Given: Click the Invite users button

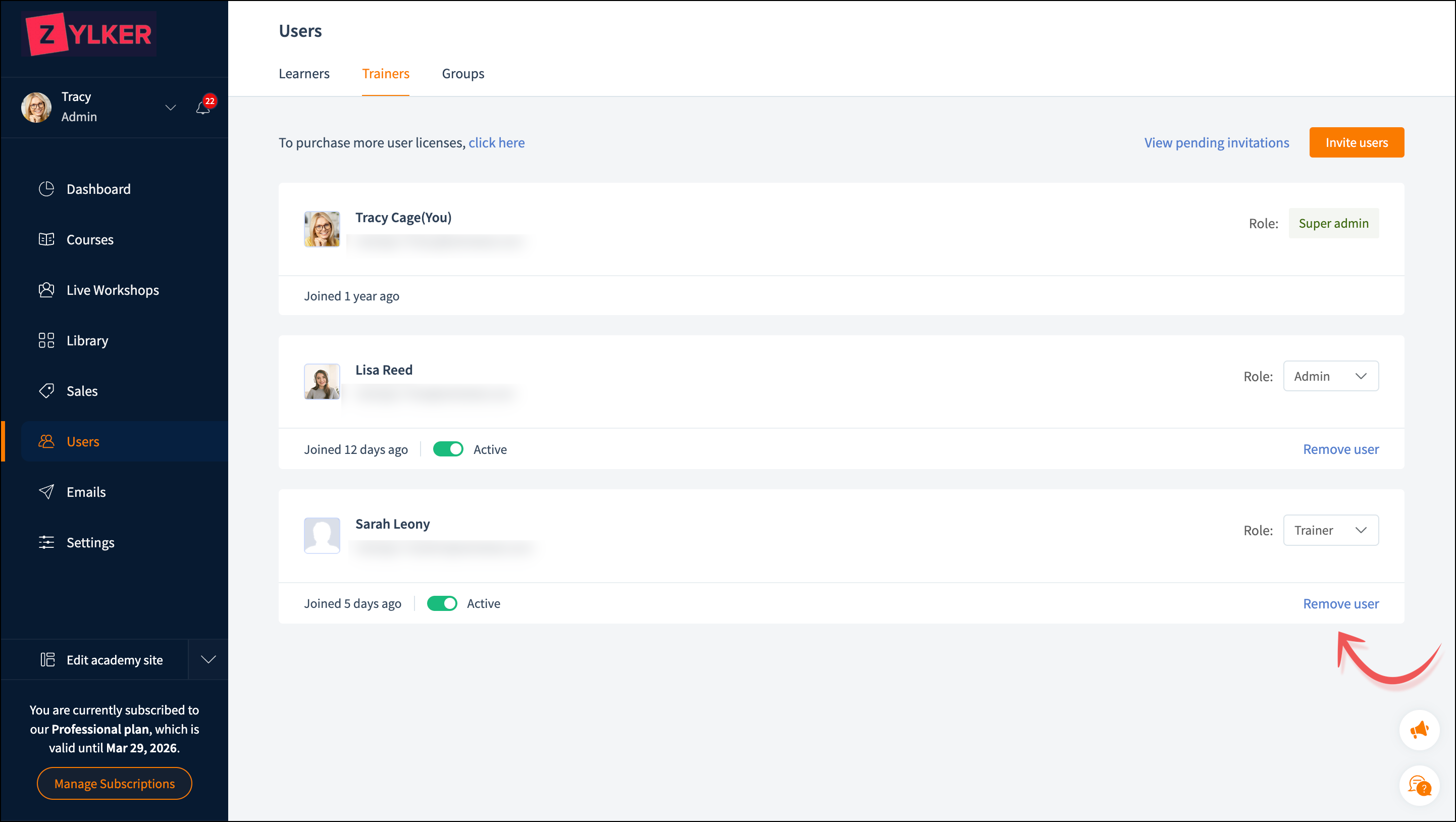Looking at the screenshot, I should coord(1356,142).
